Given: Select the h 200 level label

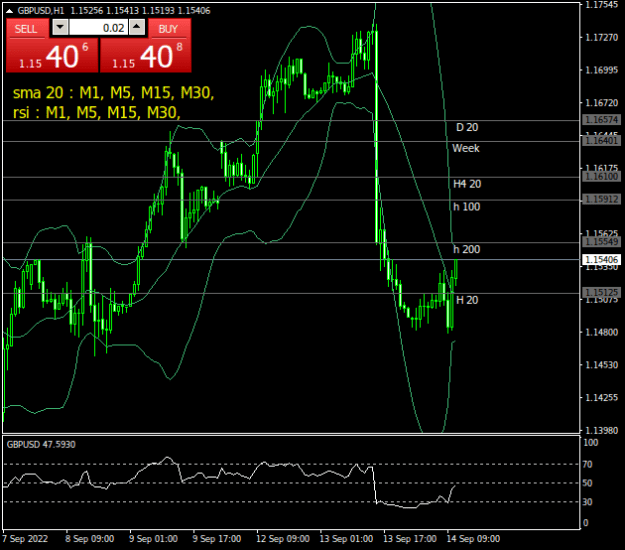Looking at the screenshot, I should click(467, 249).
